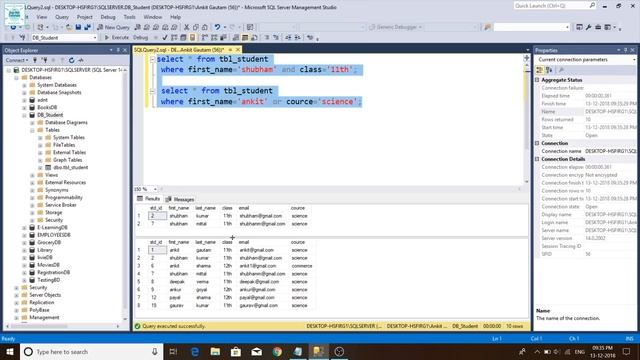This screenshot has height=360, width=640.
Task: Open the Window menu
Action: pos(153,17)
